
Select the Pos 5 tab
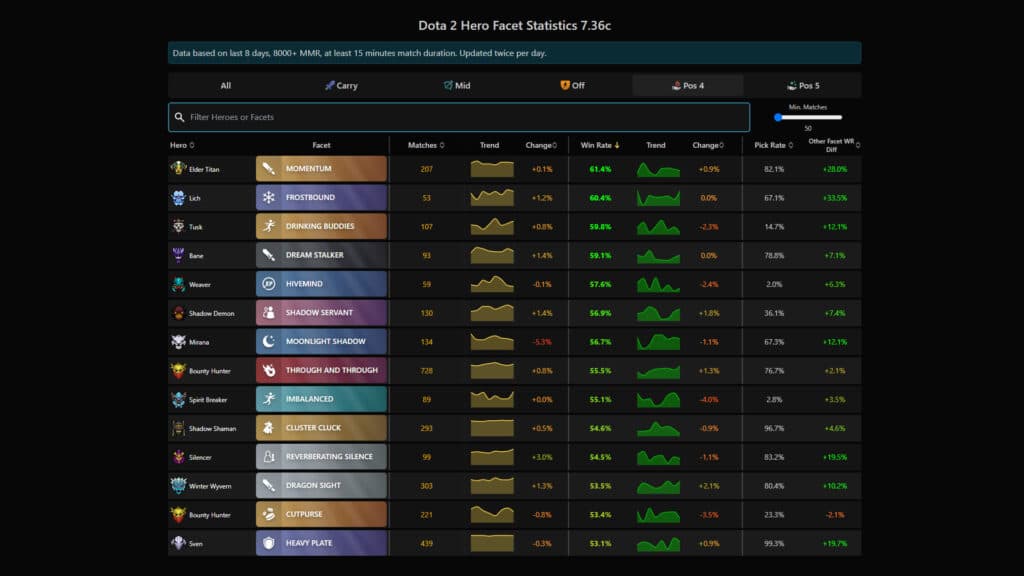803,86
